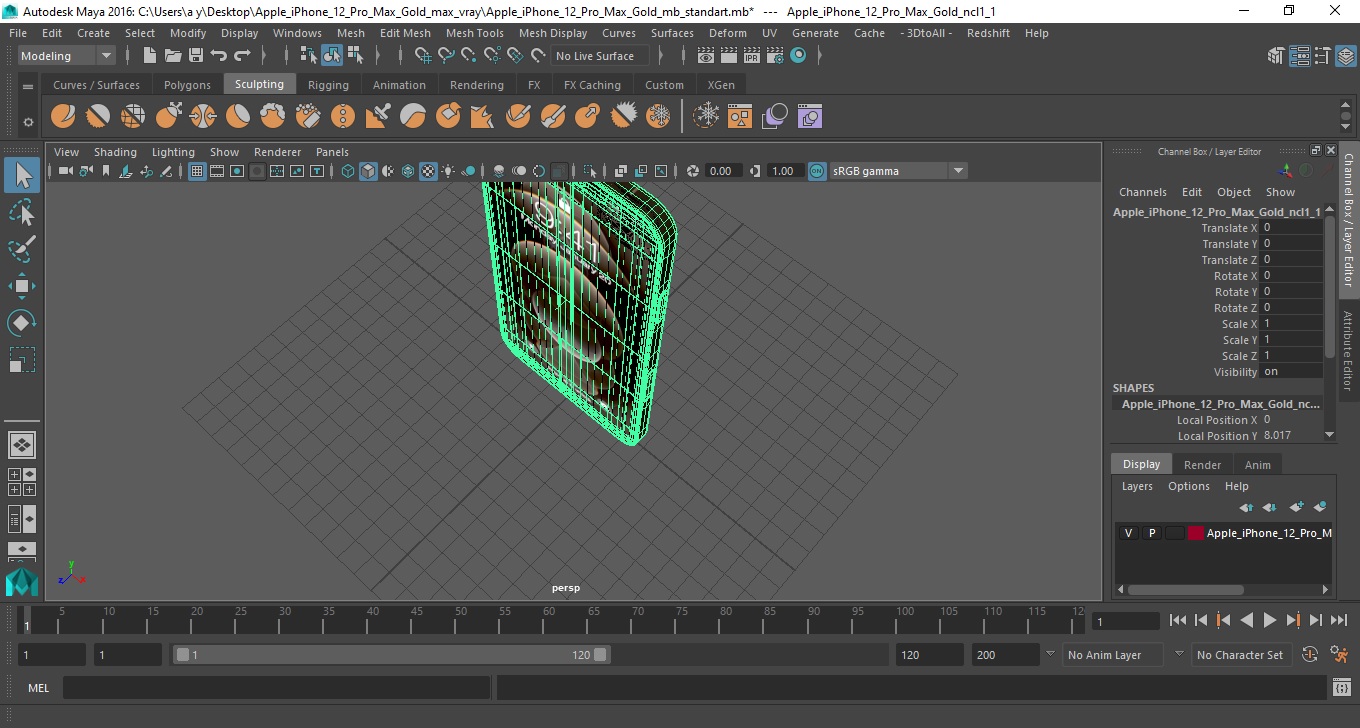
Task: Select the Scale tool in toolbox
Action: 22,359
